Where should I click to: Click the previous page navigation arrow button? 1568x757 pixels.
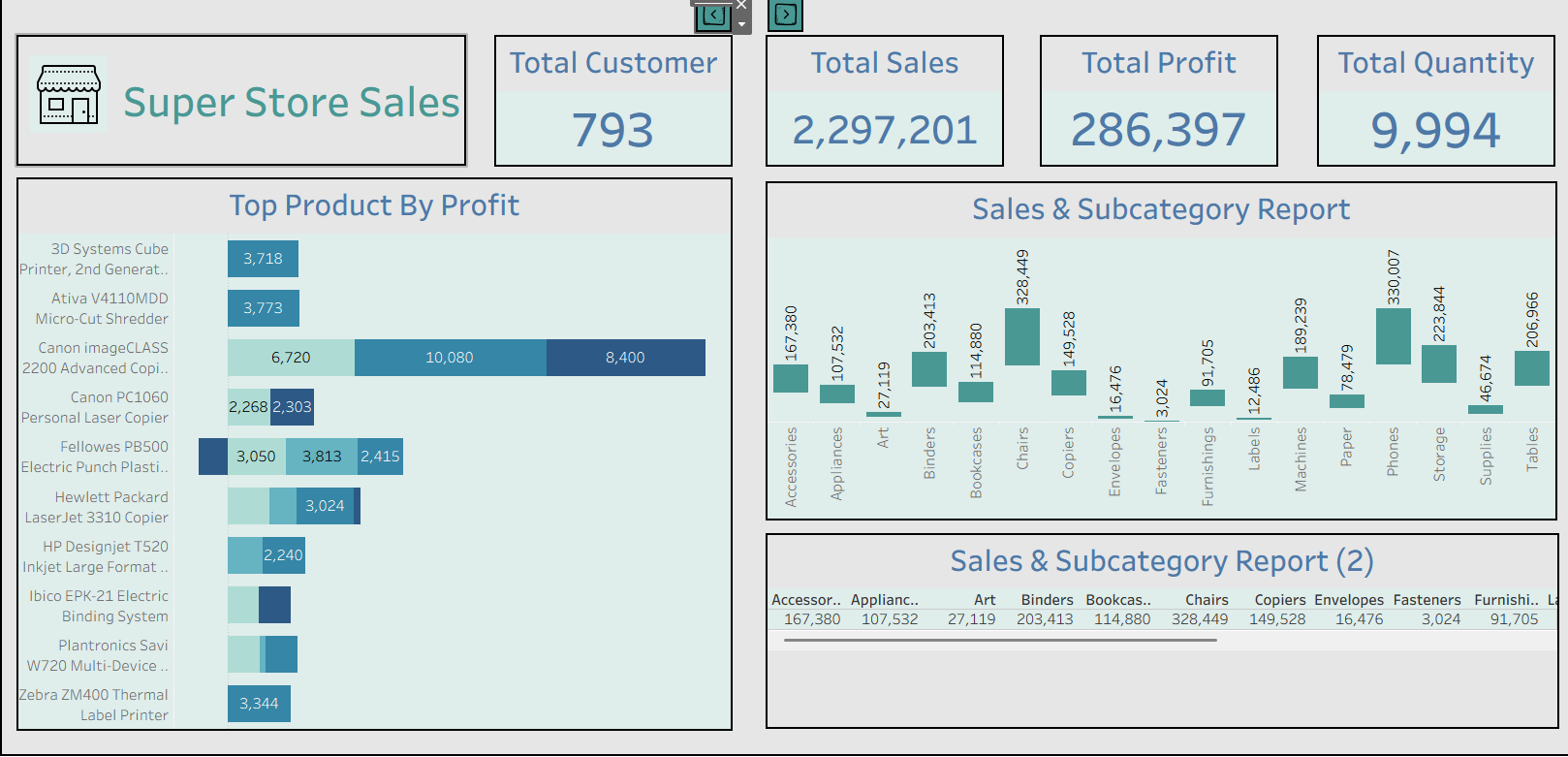click(713, 16)
